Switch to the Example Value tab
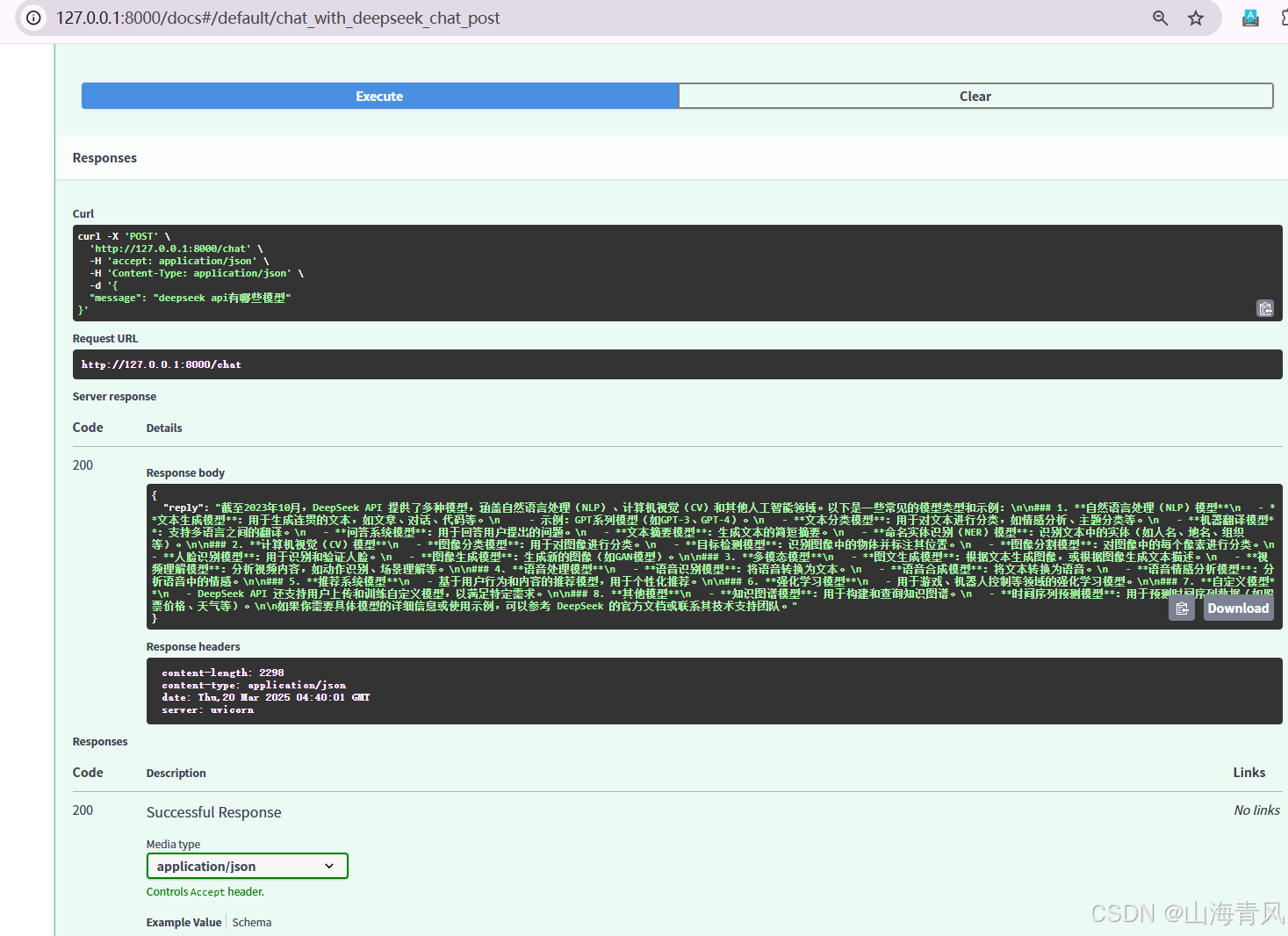 [x=183, y=922]
